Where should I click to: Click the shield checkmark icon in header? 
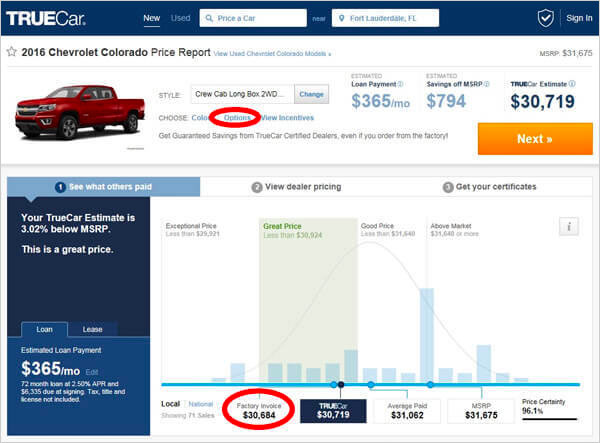pyautogui.click(x=545, y=18)
